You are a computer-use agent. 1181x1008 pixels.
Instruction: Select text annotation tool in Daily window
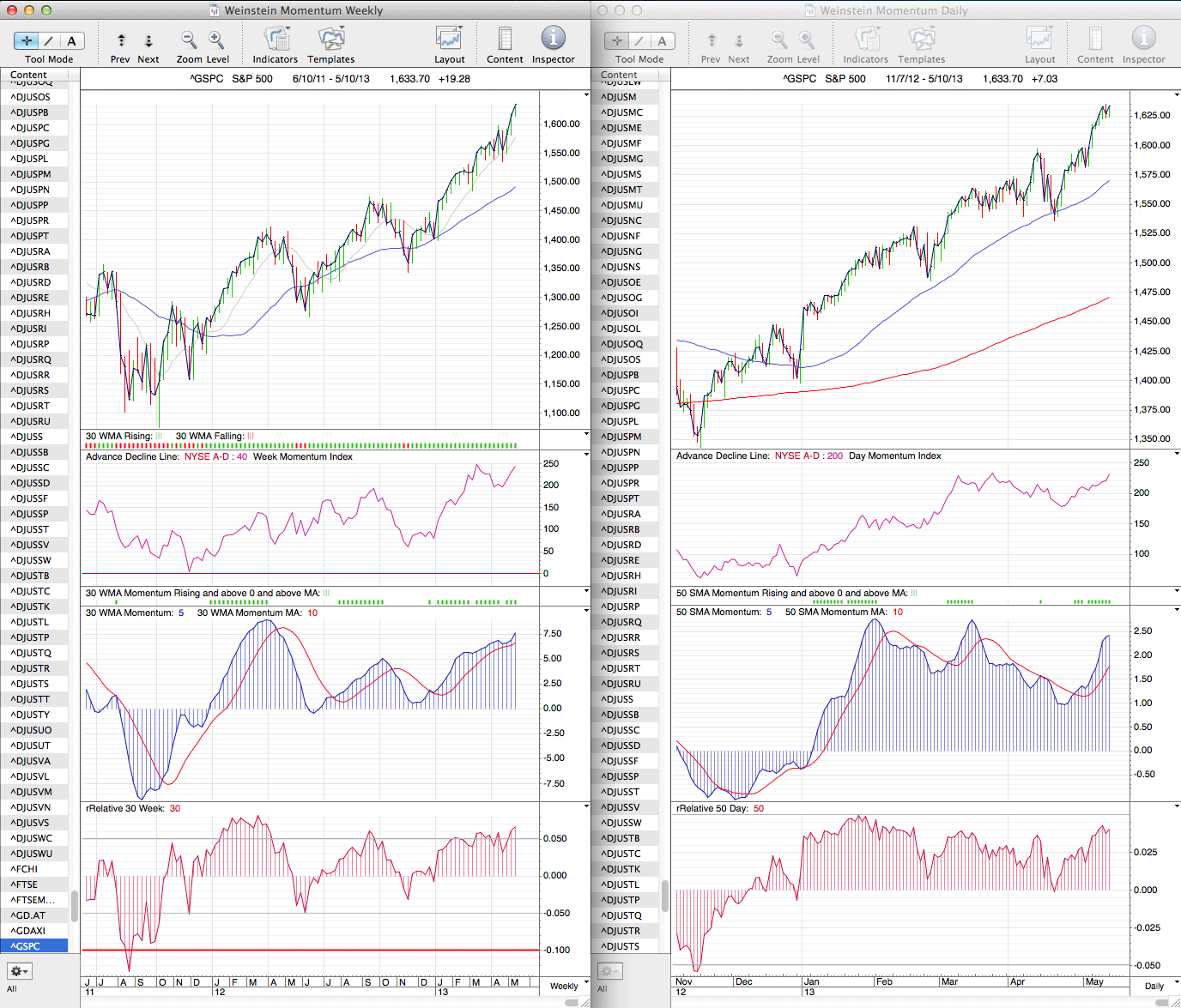[x=663, y=40]
